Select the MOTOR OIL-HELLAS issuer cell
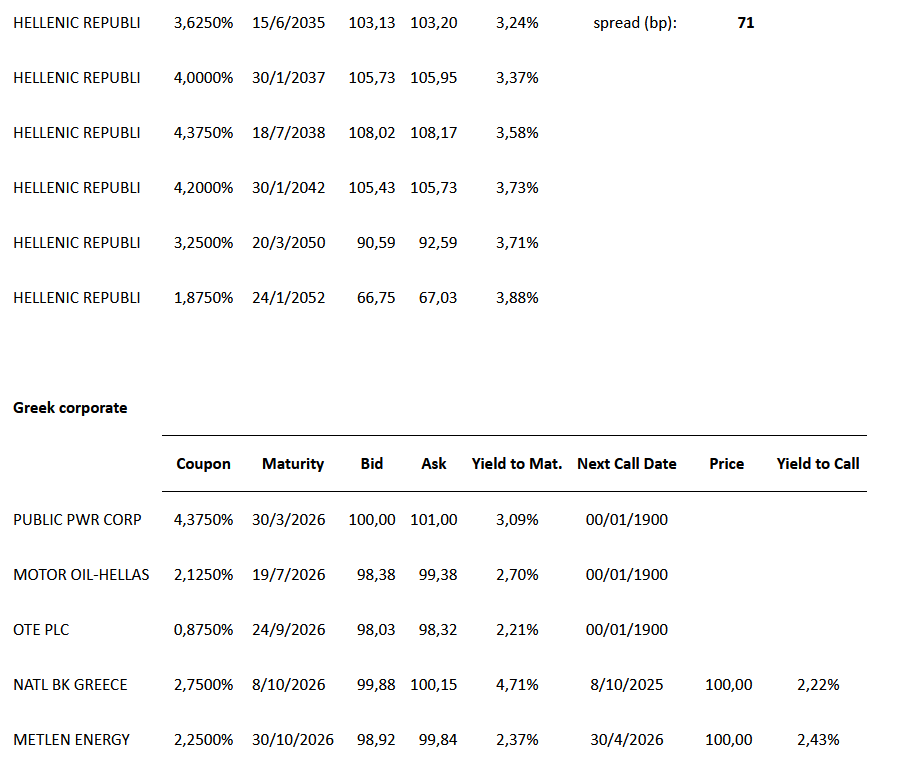Image resolution: width=914 pixels, height=759 pixels. [x=81, y=575]
